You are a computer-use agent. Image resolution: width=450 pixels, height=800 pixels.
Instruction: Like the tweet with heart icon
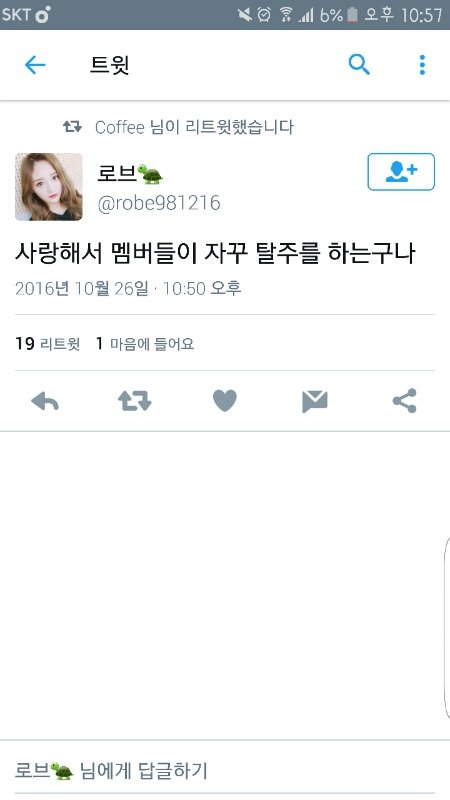point(224,401)
